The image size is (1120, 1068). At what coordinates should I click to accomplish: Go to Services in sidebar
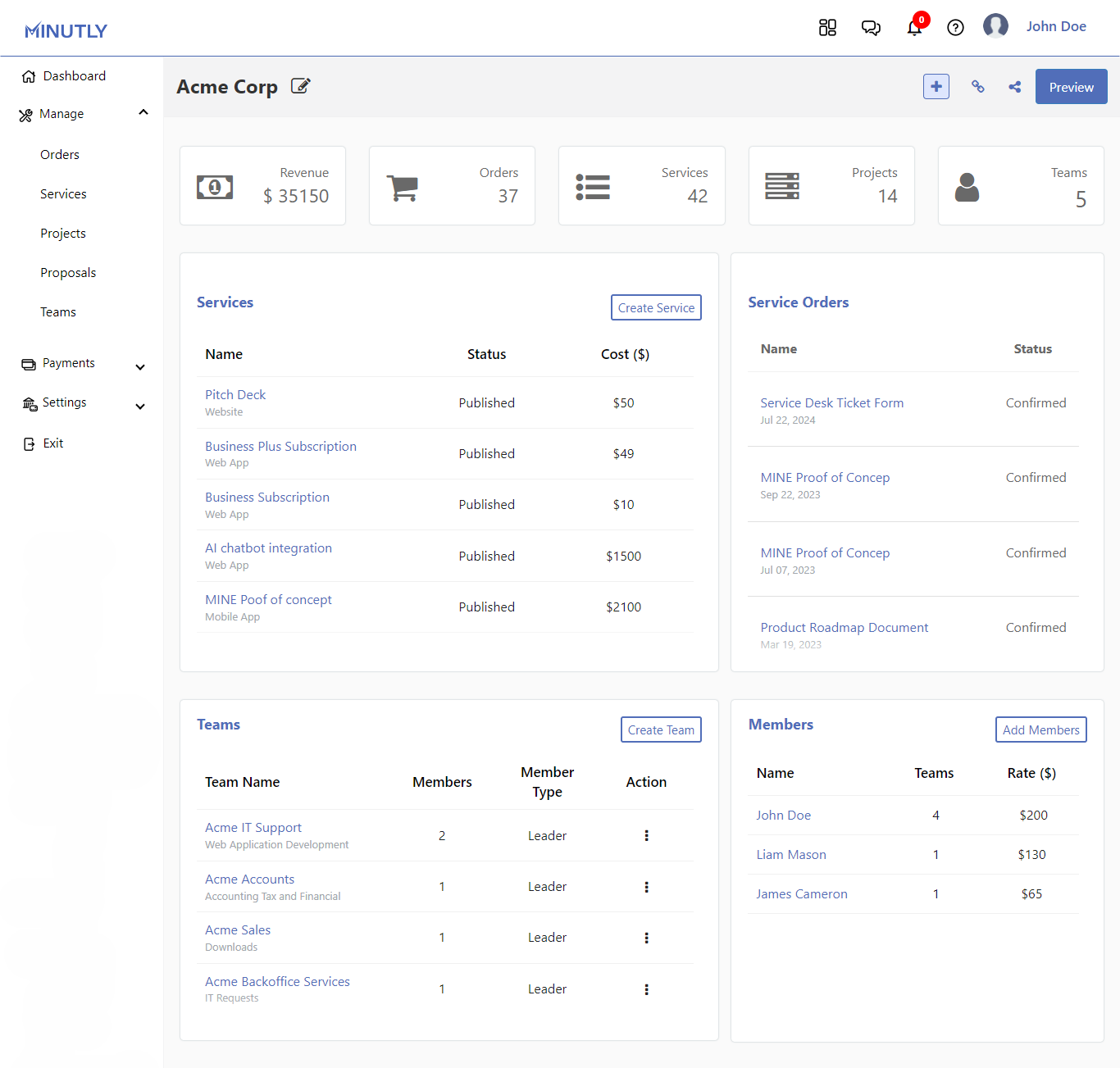[63, 194]
